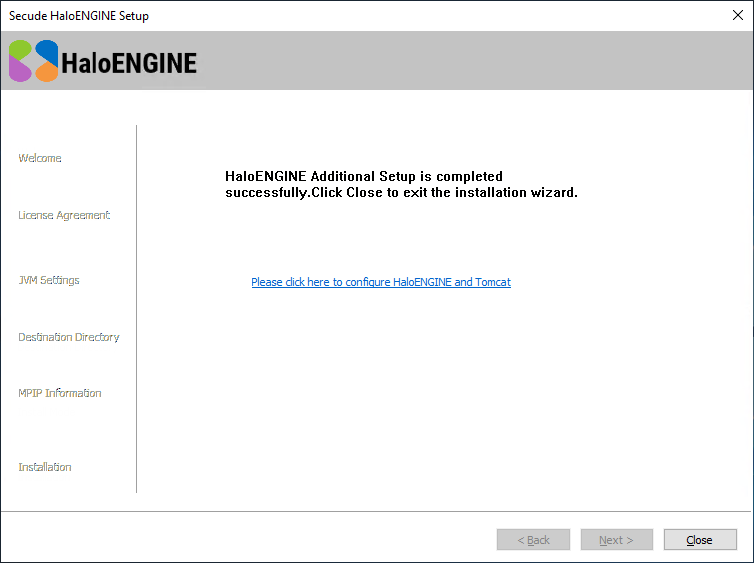
Task: Click the HaloENGINE logo icon
Action: (x=33, y=61)
